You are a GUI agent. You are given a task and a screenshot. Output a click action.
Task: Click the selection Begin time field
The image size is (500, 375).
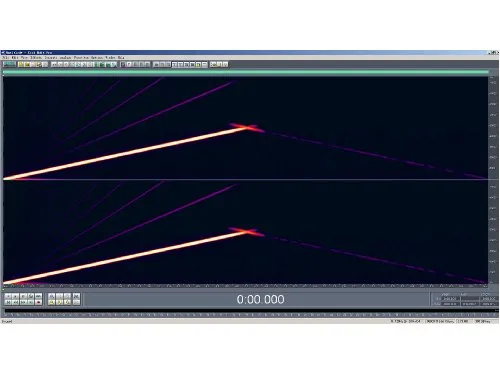pos(451,299)
